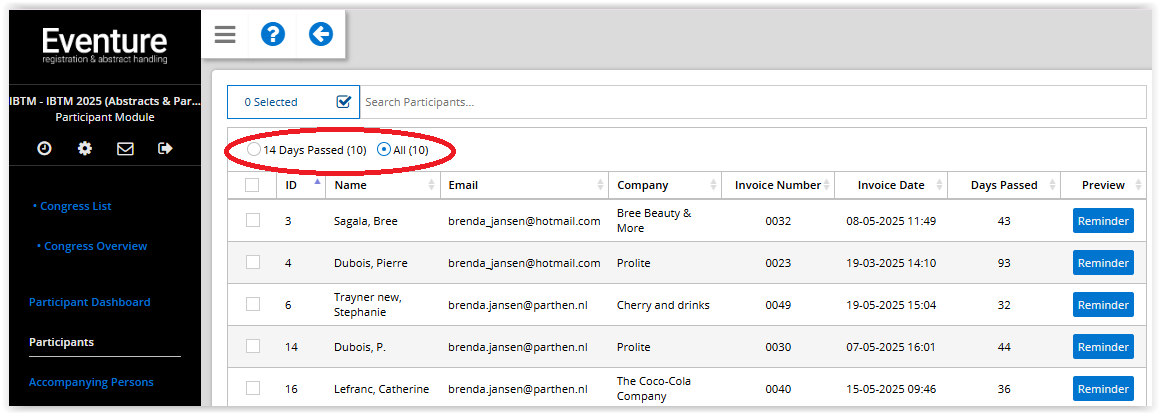This screenshot has width=1160, height=414.
Task: Check the box for Sagala, Bree row
Action: [253, 220]
